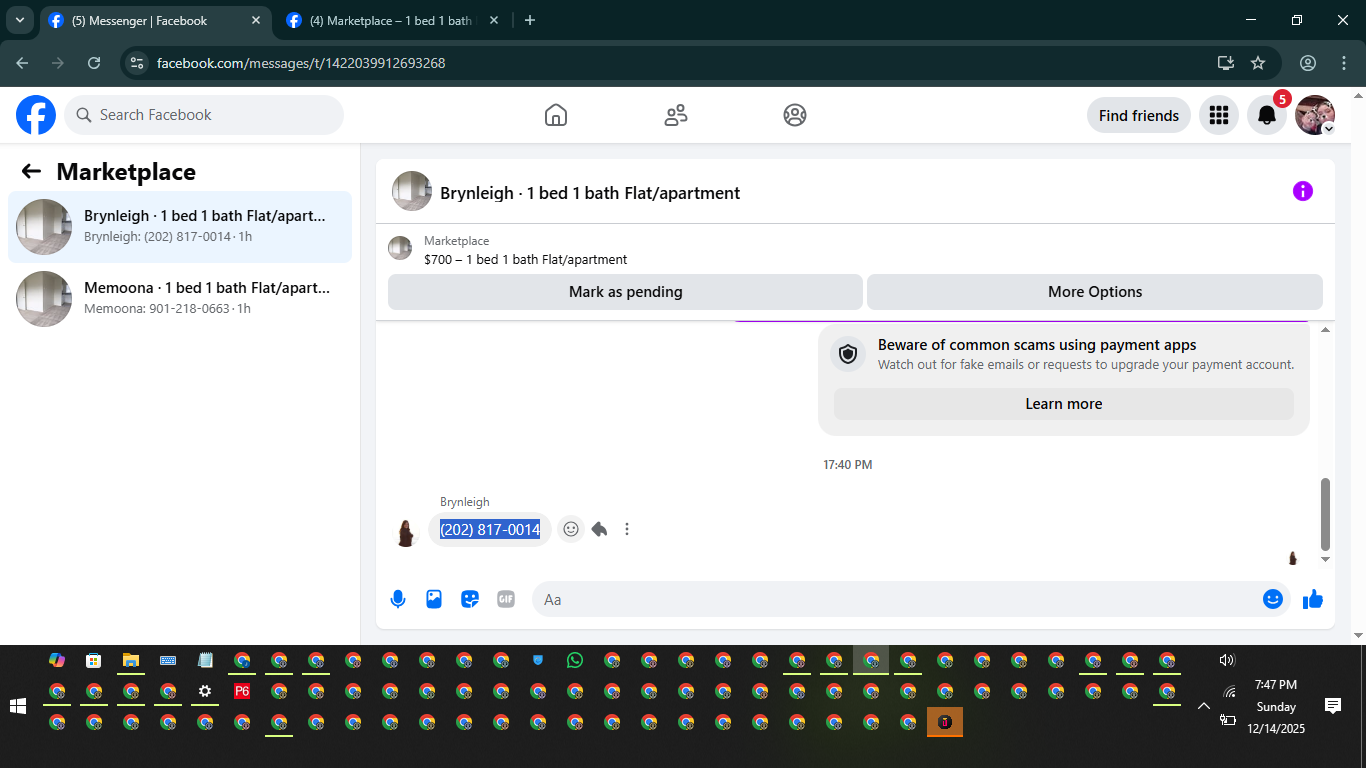This screenshot has height=768, width=1366.
Task: Click the install app icon in address bar
Action: coord(1226,63)
